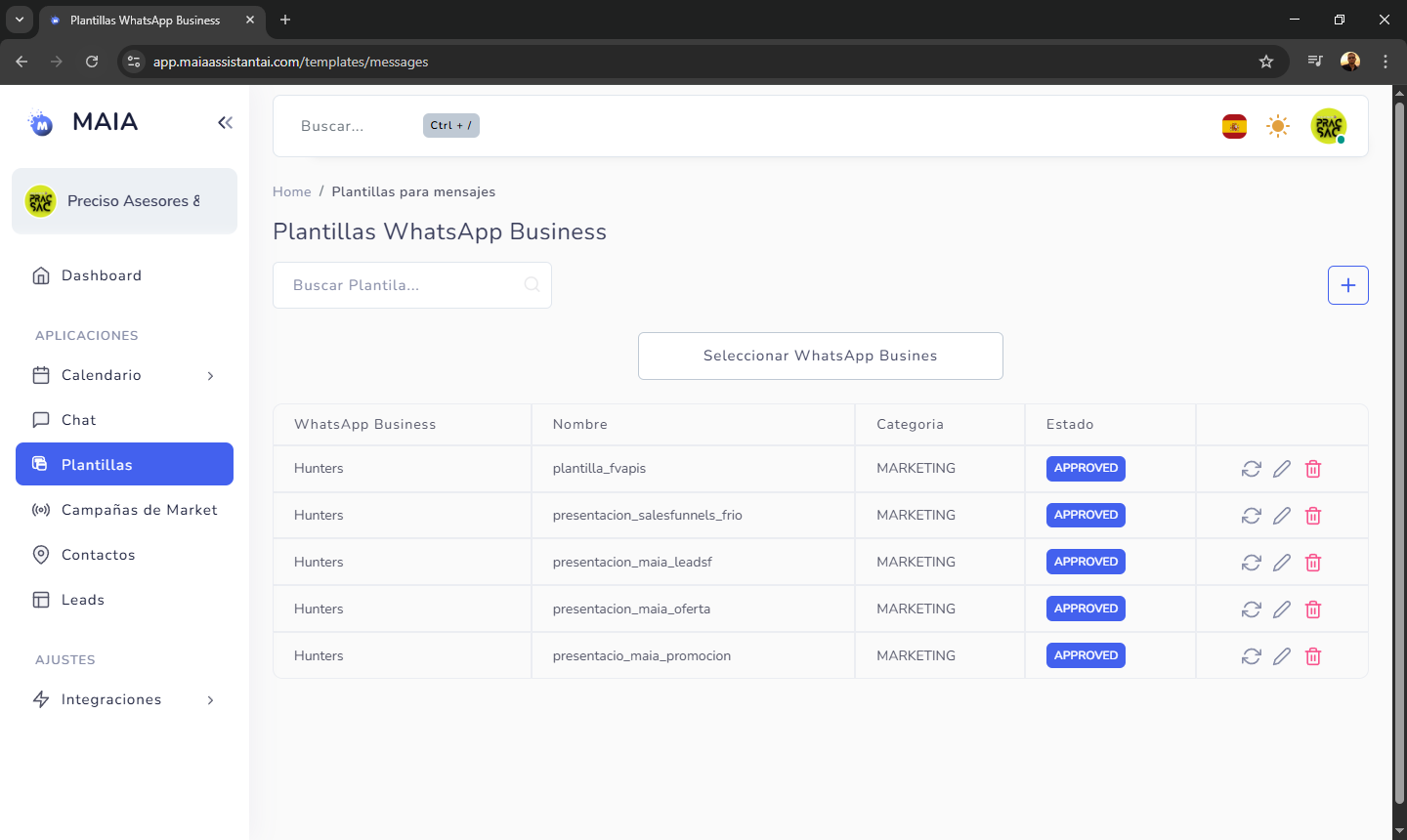The height and width of the screenshot is (840, 1407).
Task: Open Seleccionar WhatsApp Busines dropdown
Action: (x=820, y=356)
